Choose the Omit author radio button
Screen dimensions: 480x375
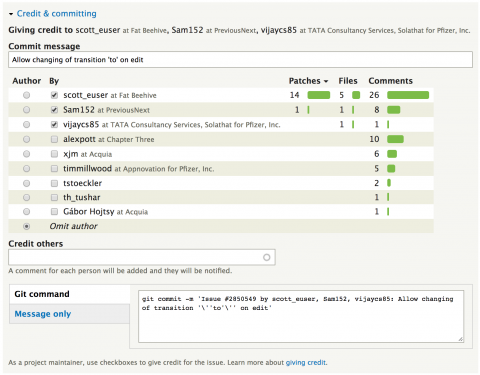26,226
